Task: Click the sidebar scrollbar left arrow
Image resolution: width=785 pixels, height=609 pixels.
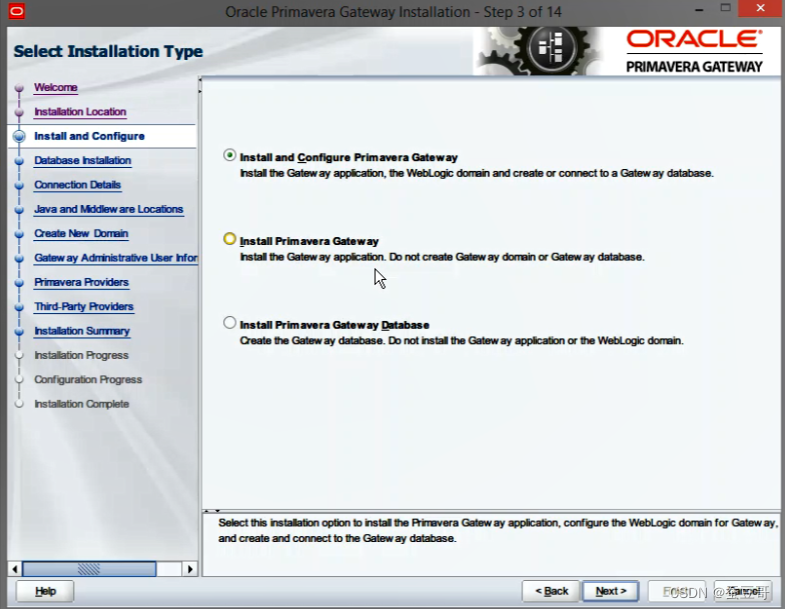Action: click(15, 569)
